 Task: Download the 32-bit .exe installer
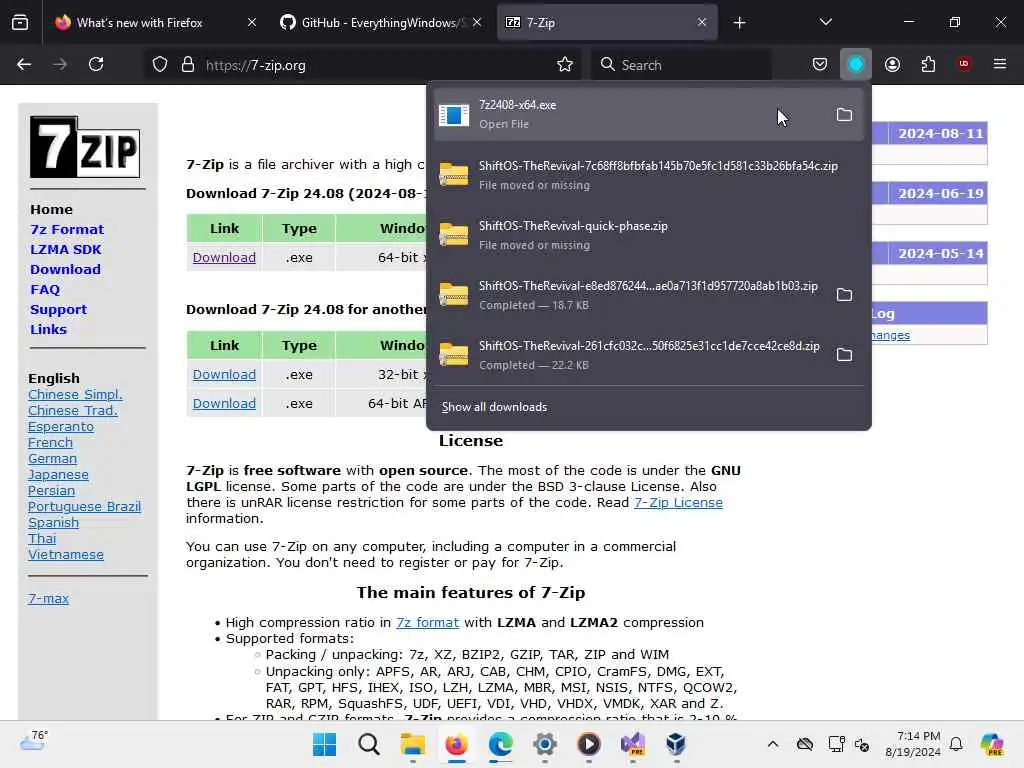point(224,374)
